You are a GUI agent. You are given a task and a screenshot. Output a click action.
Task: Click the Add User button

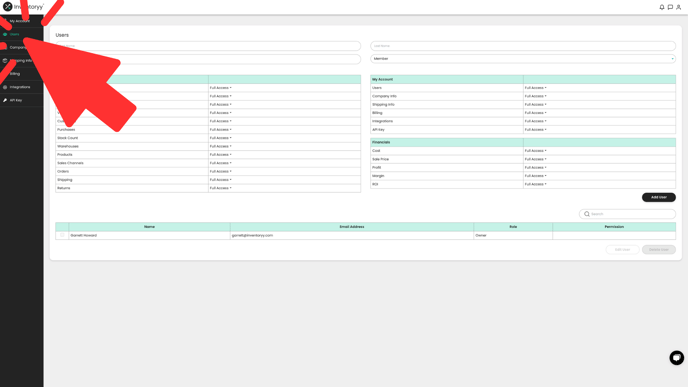[x=659, y=197]
